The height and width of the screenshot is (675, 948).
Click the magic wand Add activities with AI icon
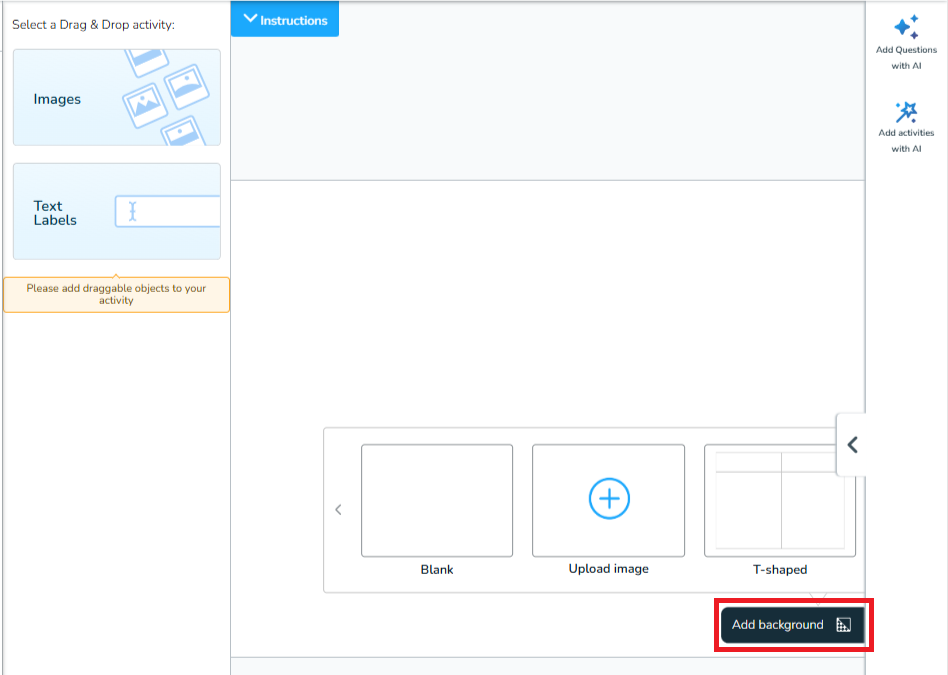coord(906,113)
